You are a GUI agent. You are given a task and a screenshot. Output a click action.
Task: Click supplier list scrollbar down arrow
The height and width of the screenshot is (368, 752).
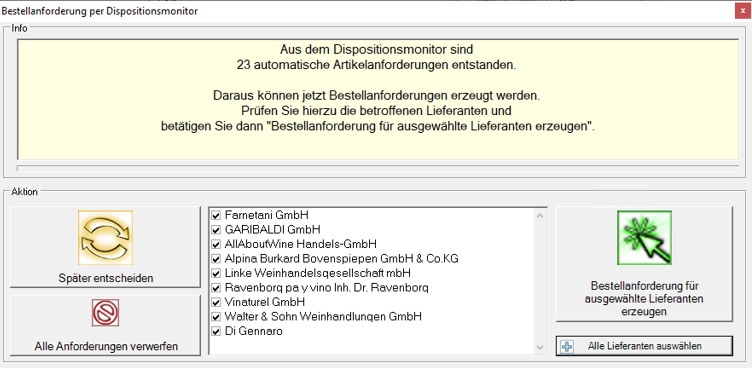coord(540,347)
